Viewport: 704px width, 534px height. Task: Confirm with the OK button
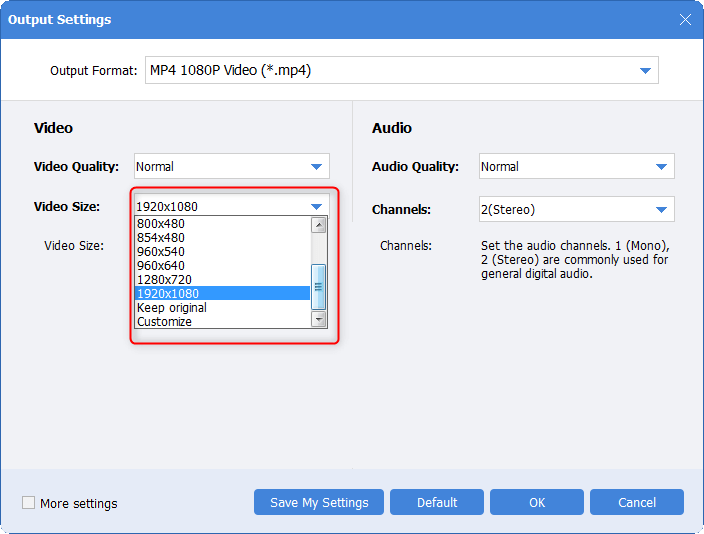tap(537, 502)
